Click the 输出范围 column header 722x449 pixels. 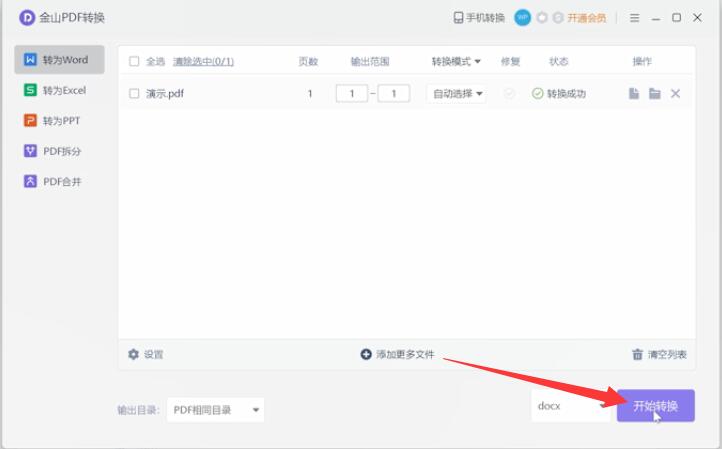point(370,61)
